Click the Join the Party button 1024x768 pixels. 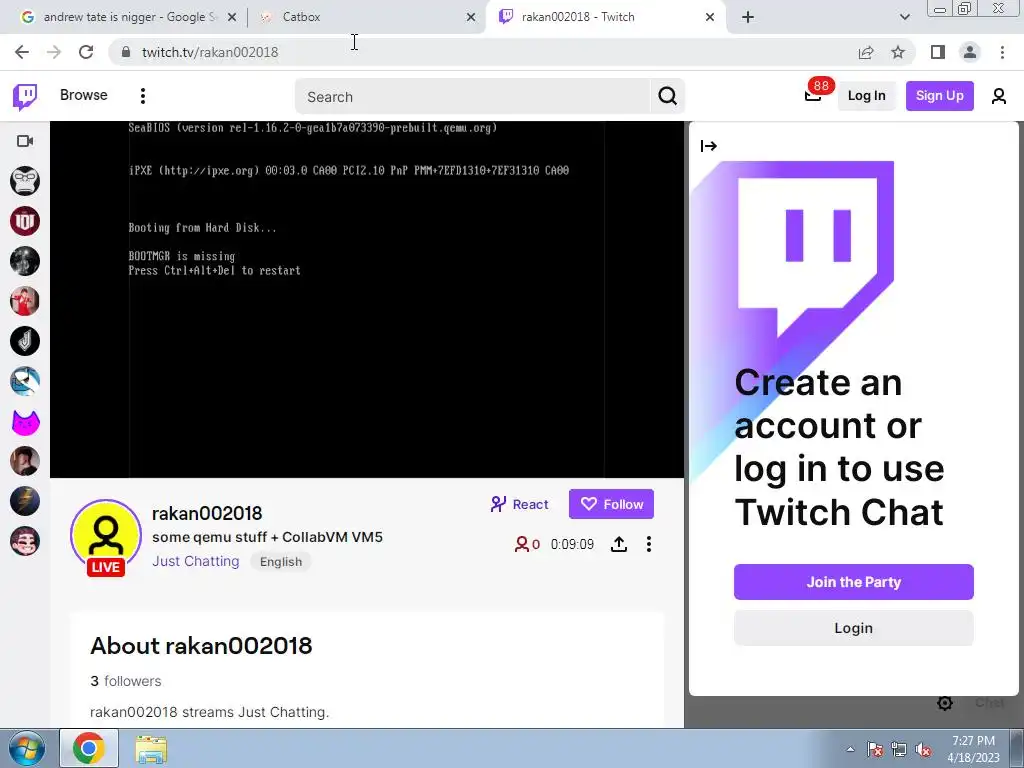[854, 582]
